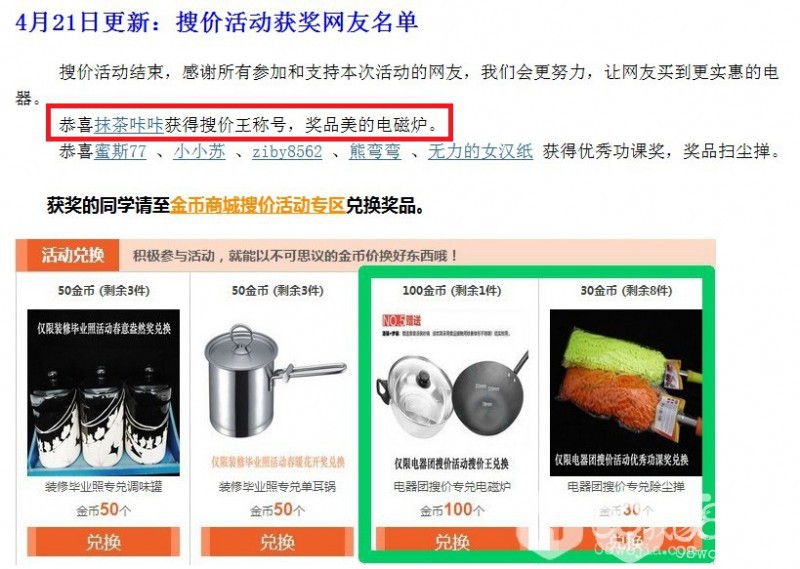800x569 pixels.
Task: Open the 装修毕业照专兑调味罐 product title
Action: [104, 486]
